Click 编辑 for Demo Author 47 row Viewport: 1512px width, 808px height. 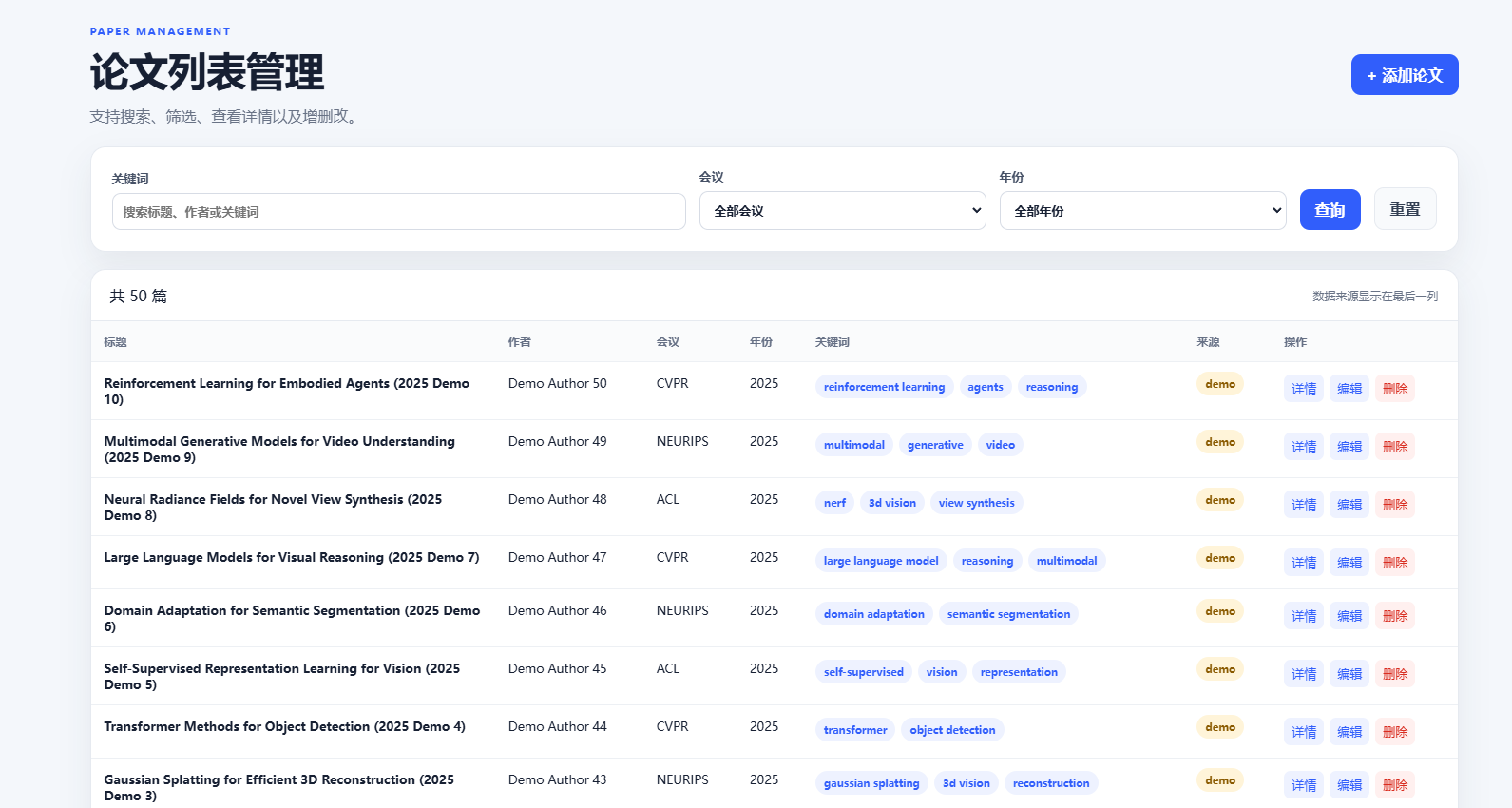[1349, 562]
